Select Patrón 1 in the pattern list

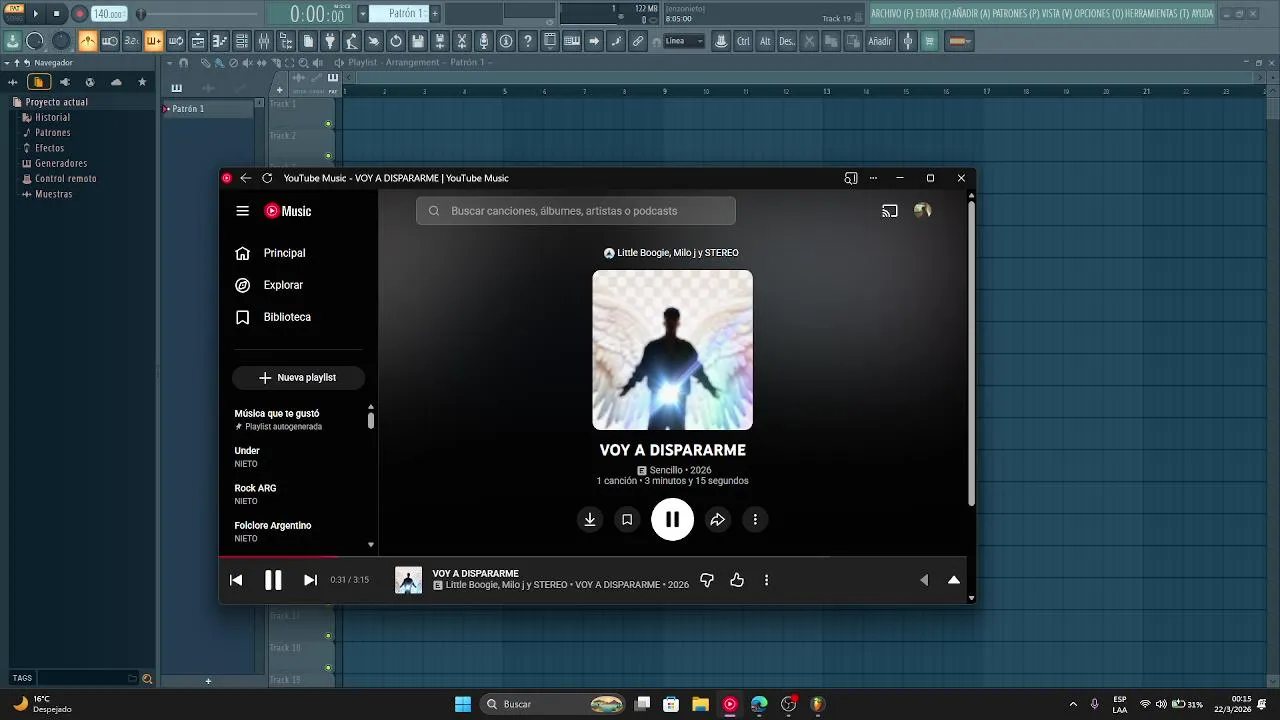207,109
